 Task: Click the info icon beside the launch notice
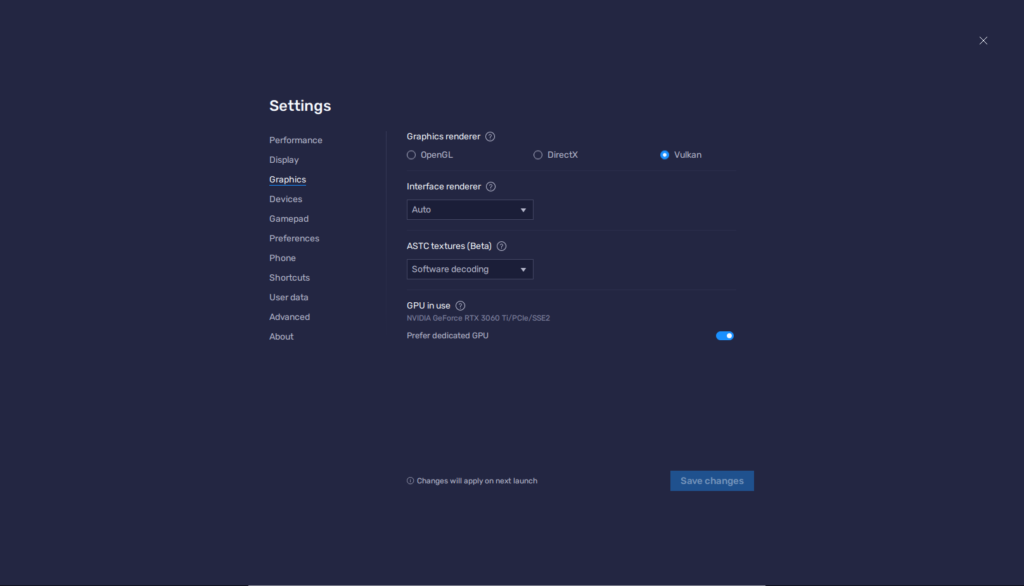point(408,480)
